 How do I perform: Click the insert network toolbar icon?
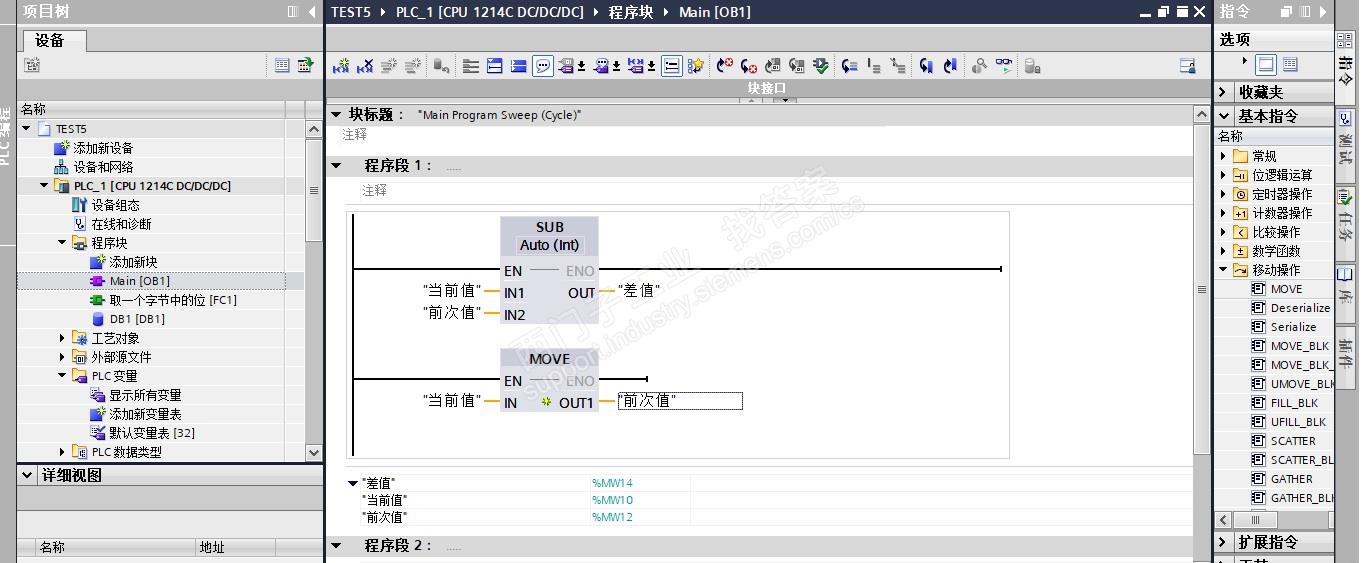pyautogui.click(x=342, y=66)
